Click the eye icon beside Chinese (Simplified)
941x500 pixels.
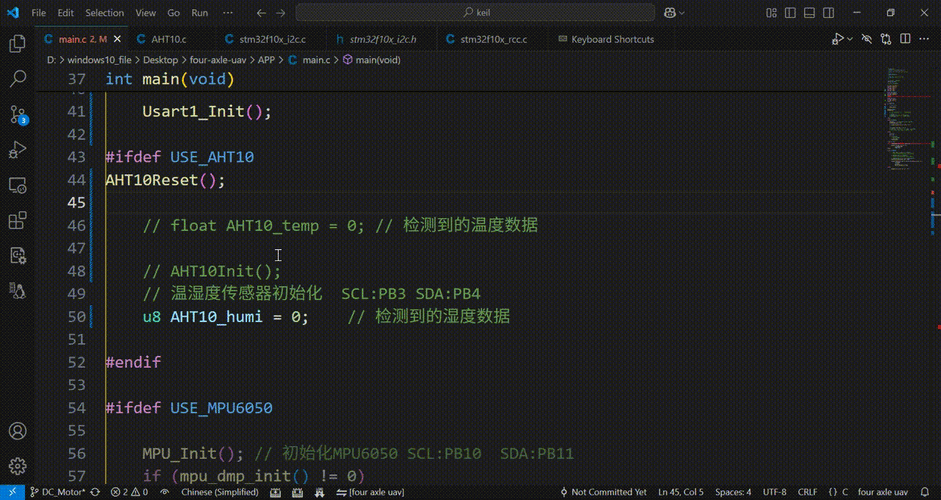(164, 492)
